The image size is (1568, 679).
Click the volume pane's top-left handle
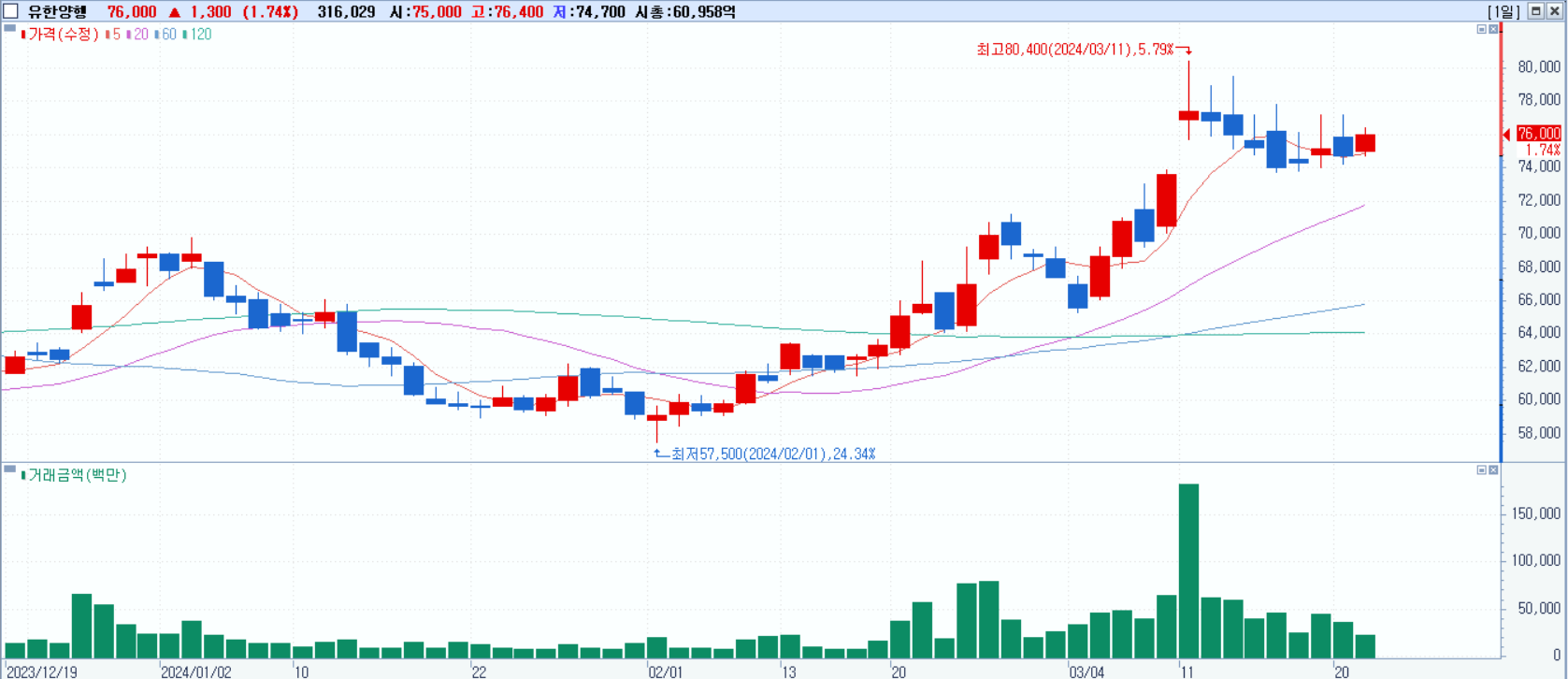(x=9, y=470)
